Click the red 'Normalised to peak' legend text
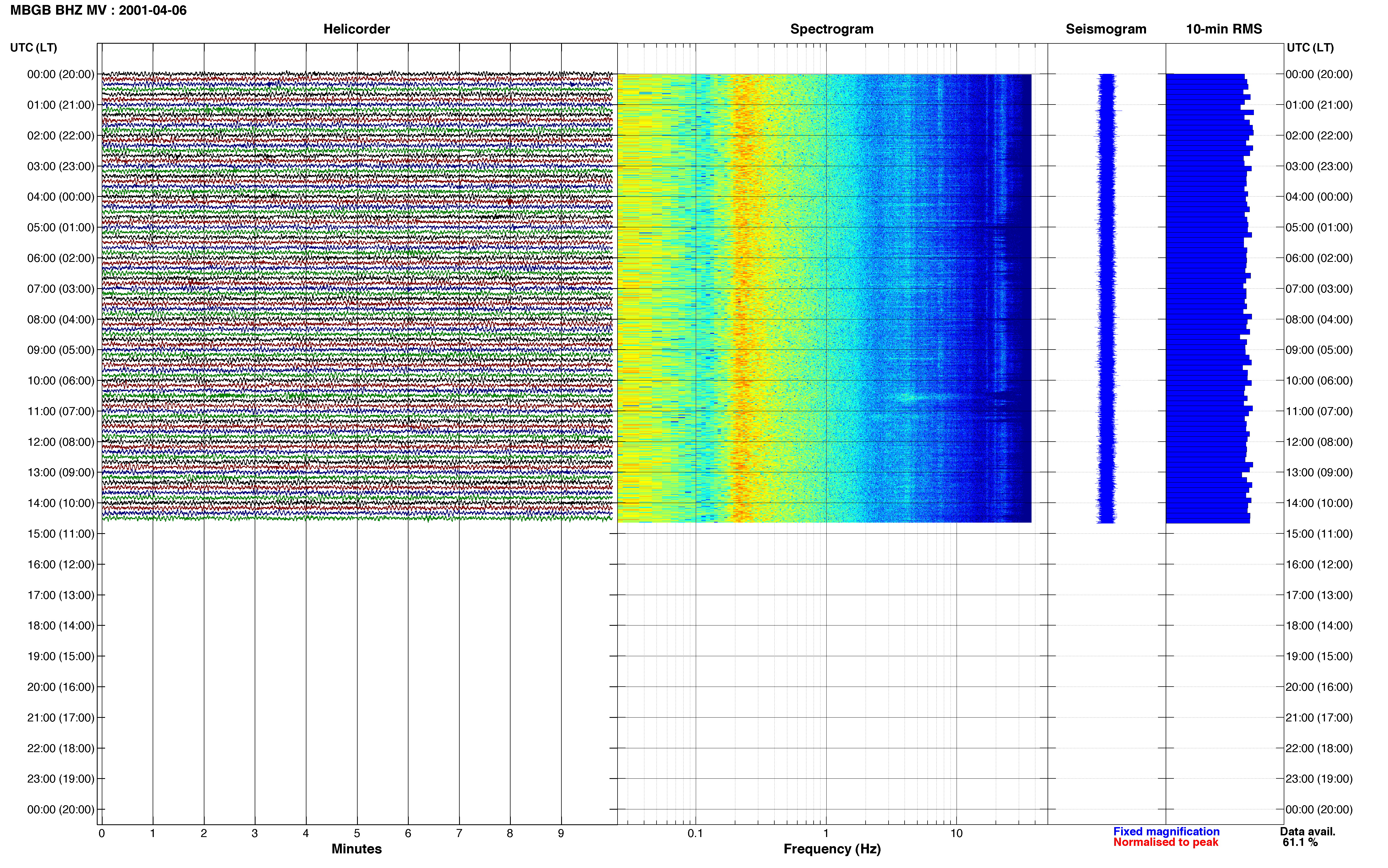This screenshot has width=1388, height=868. click(x=1165, y=842)
